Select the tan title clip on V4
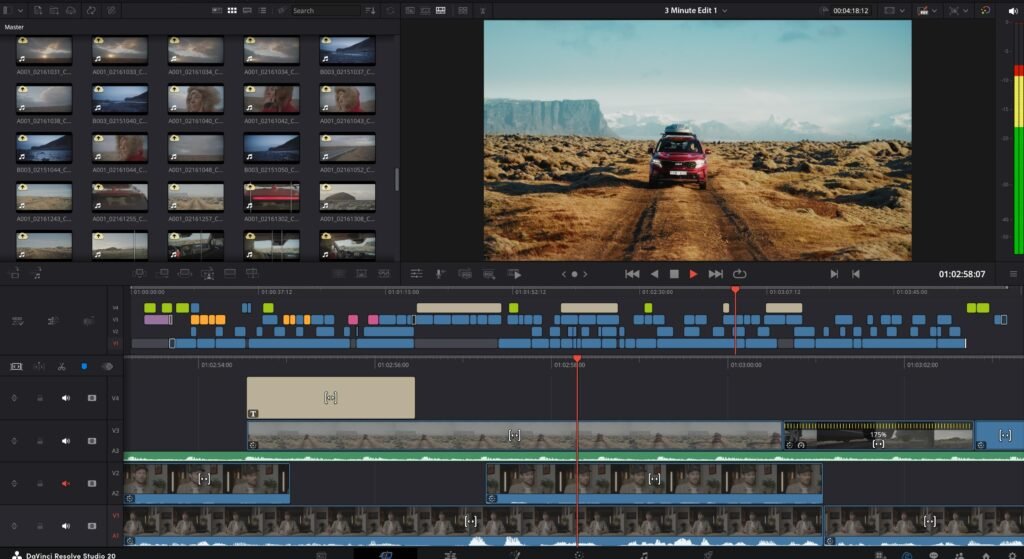 330,398
